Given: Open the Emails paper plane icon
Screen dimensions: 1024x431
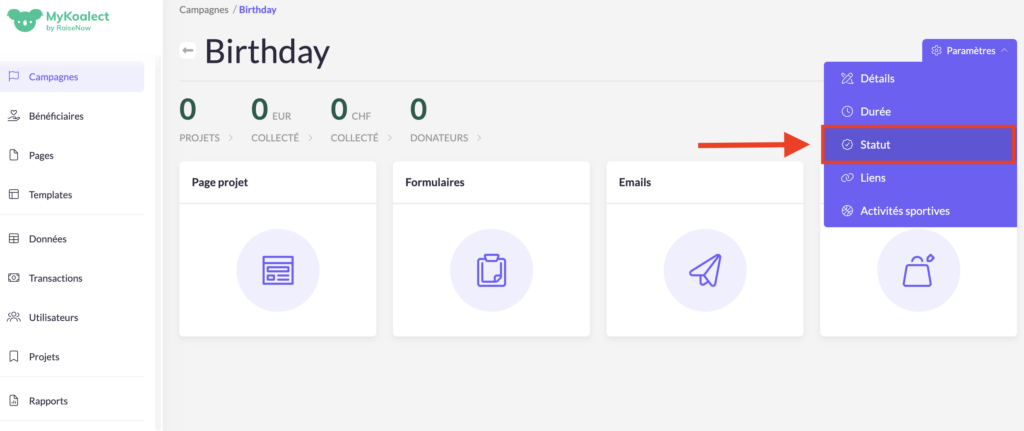Looking at the screenshot, I should click(x=704, y=270).
